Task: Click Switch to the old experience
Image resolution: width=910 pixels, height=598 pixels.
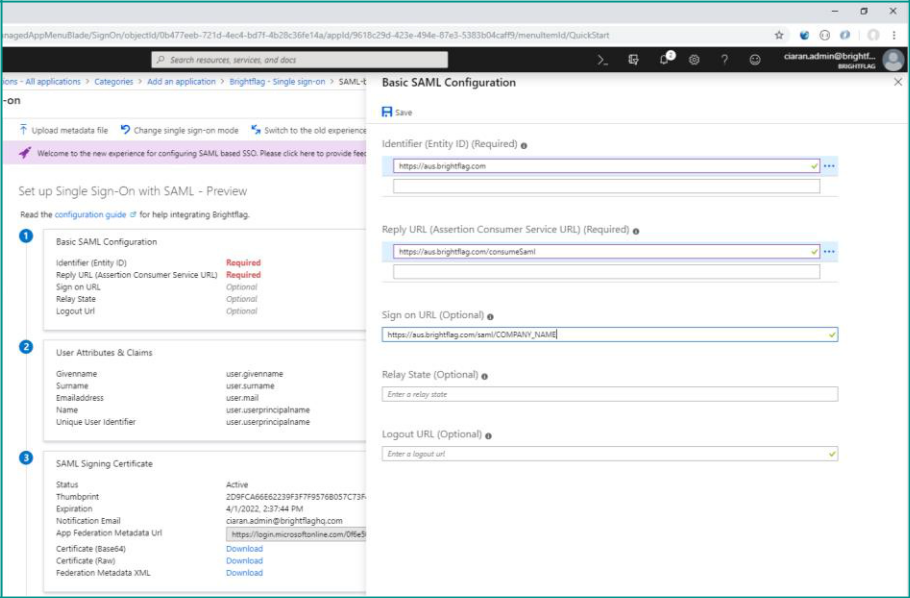Action: [309, 130]
